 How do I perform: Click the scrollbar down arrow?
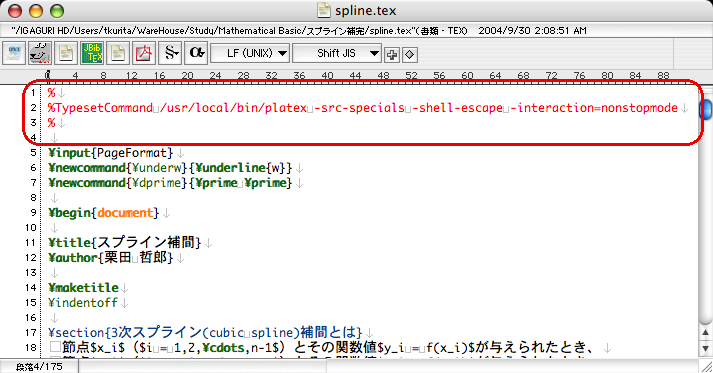(x=706, y=349)
